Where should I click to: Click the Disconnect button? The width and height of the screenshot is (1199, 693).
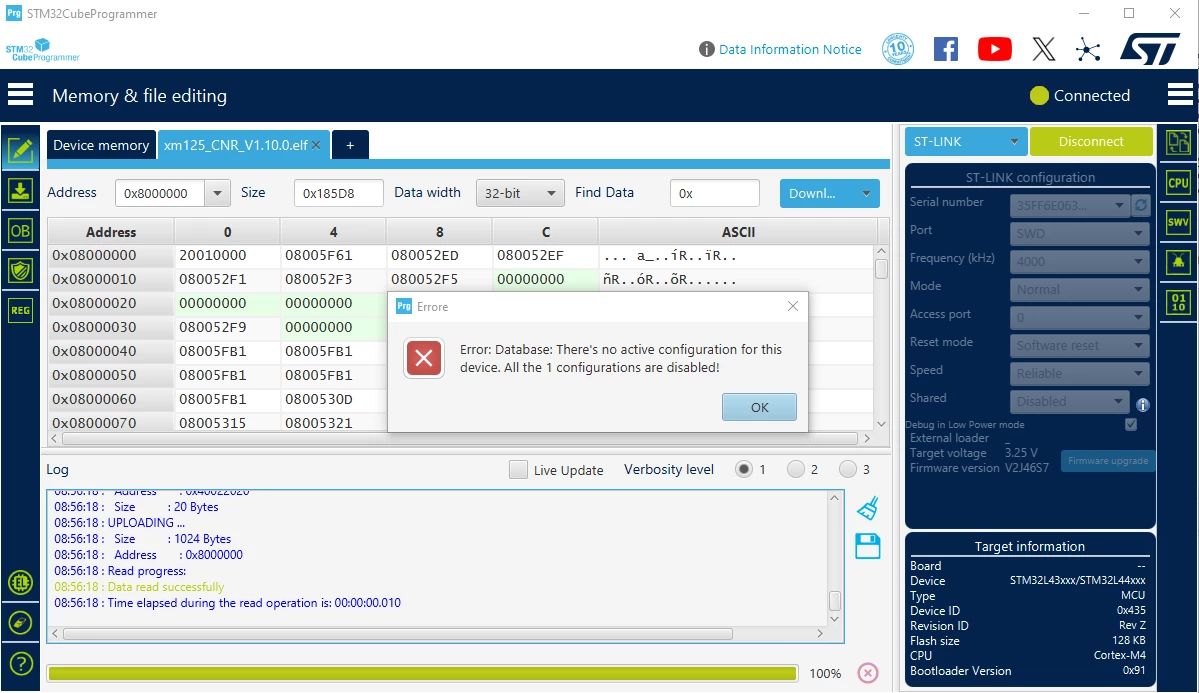[1091, 142]
